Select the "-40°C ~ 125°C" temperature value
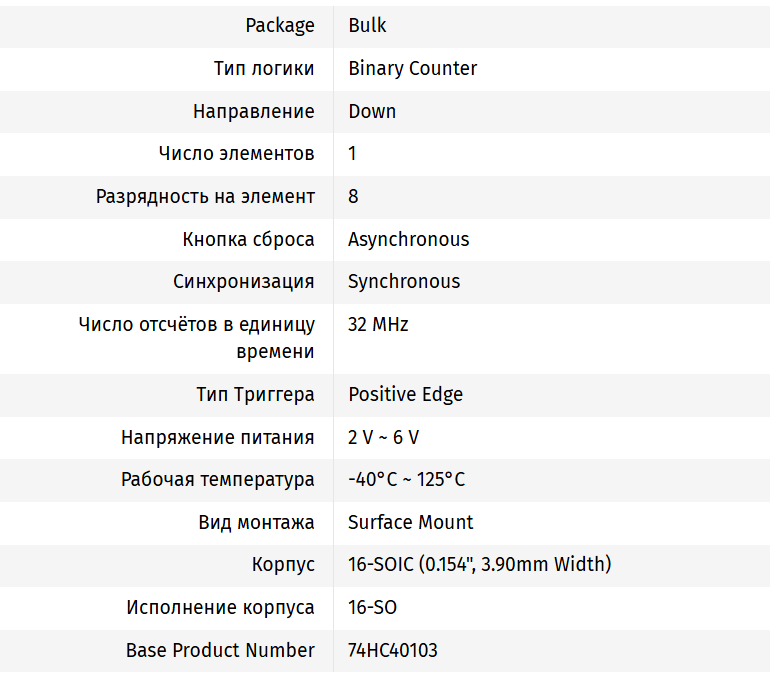770x684 pixels. pyautogui.click(x=406, y=479)
